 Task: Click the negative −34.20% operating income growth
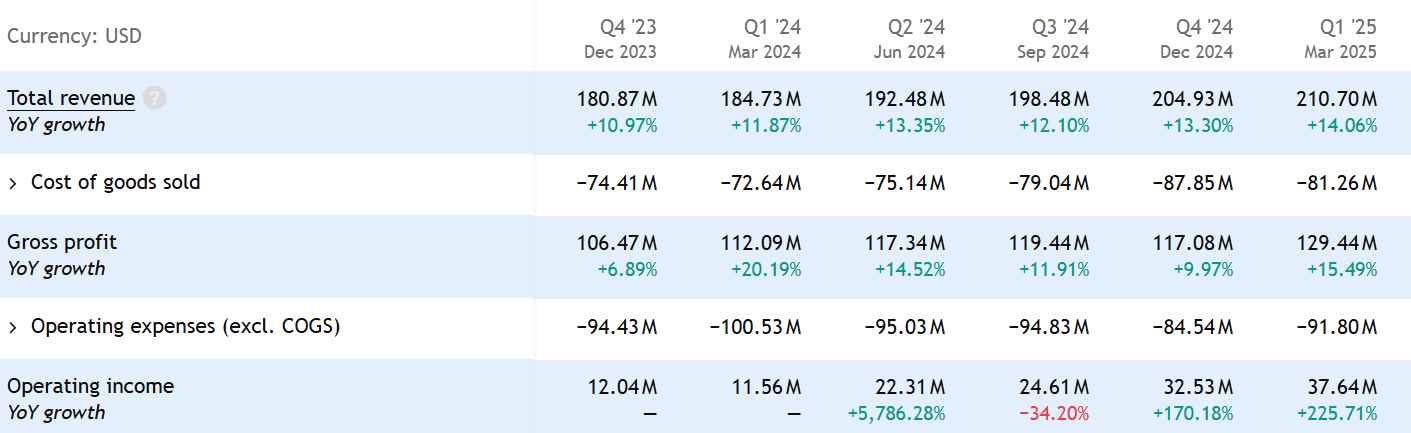[x=1054, y=413]
